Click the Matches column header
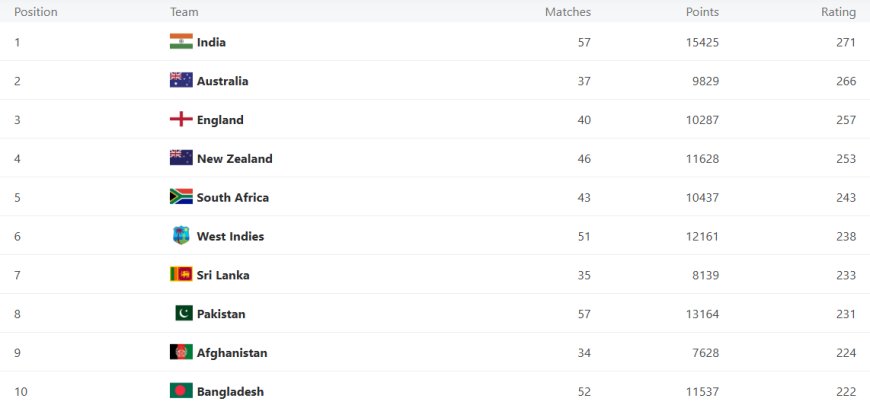The width and height of the screenshot is (870, 408). [x=567, y=12]
